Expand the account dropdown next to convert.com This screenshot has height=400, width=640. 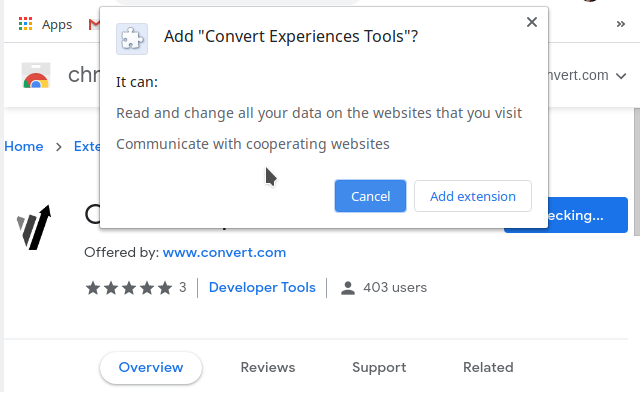tap(621, 76)
